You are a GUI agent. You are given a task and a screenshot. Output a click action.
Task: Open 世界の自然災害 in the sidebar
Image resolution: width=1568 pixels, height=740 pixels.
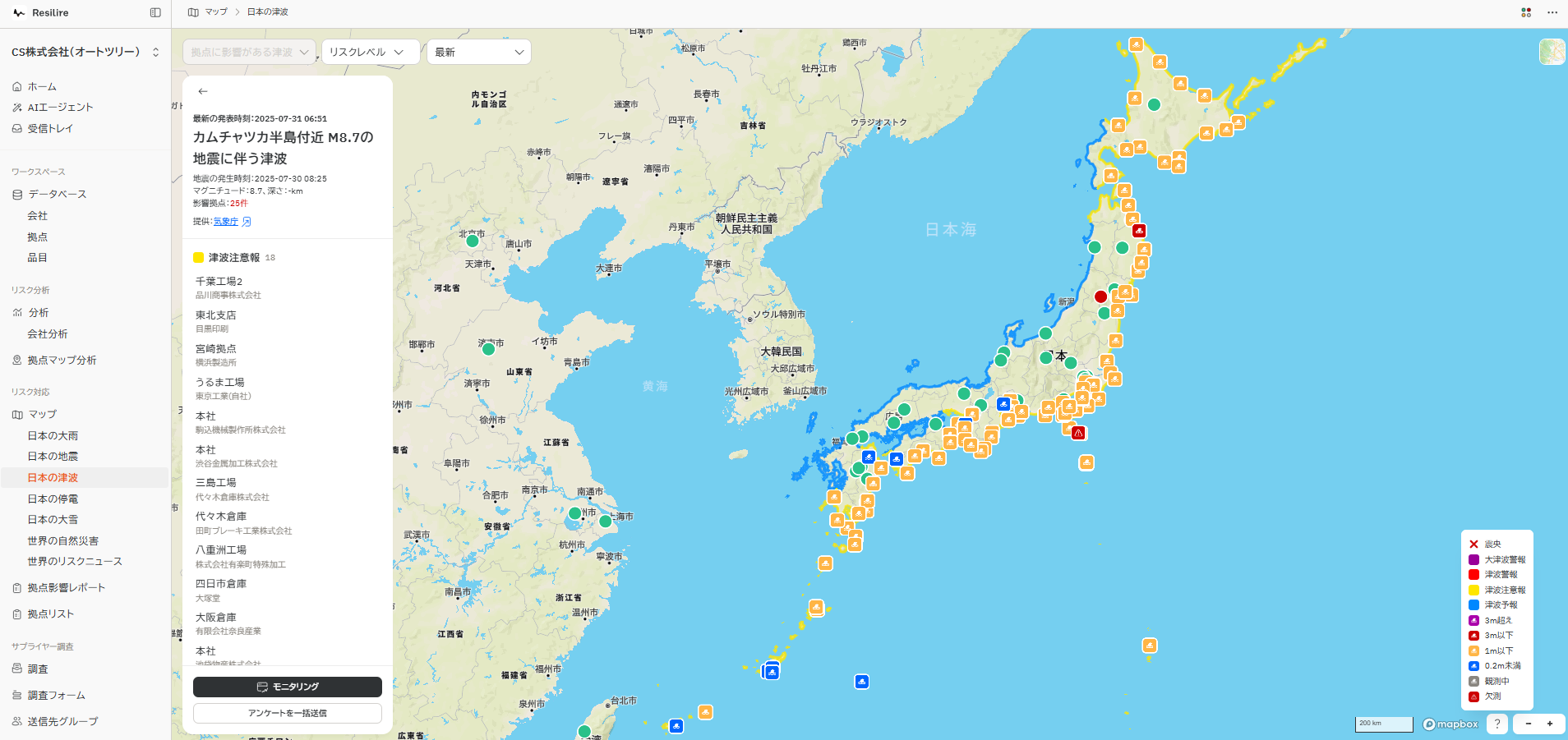63,541
